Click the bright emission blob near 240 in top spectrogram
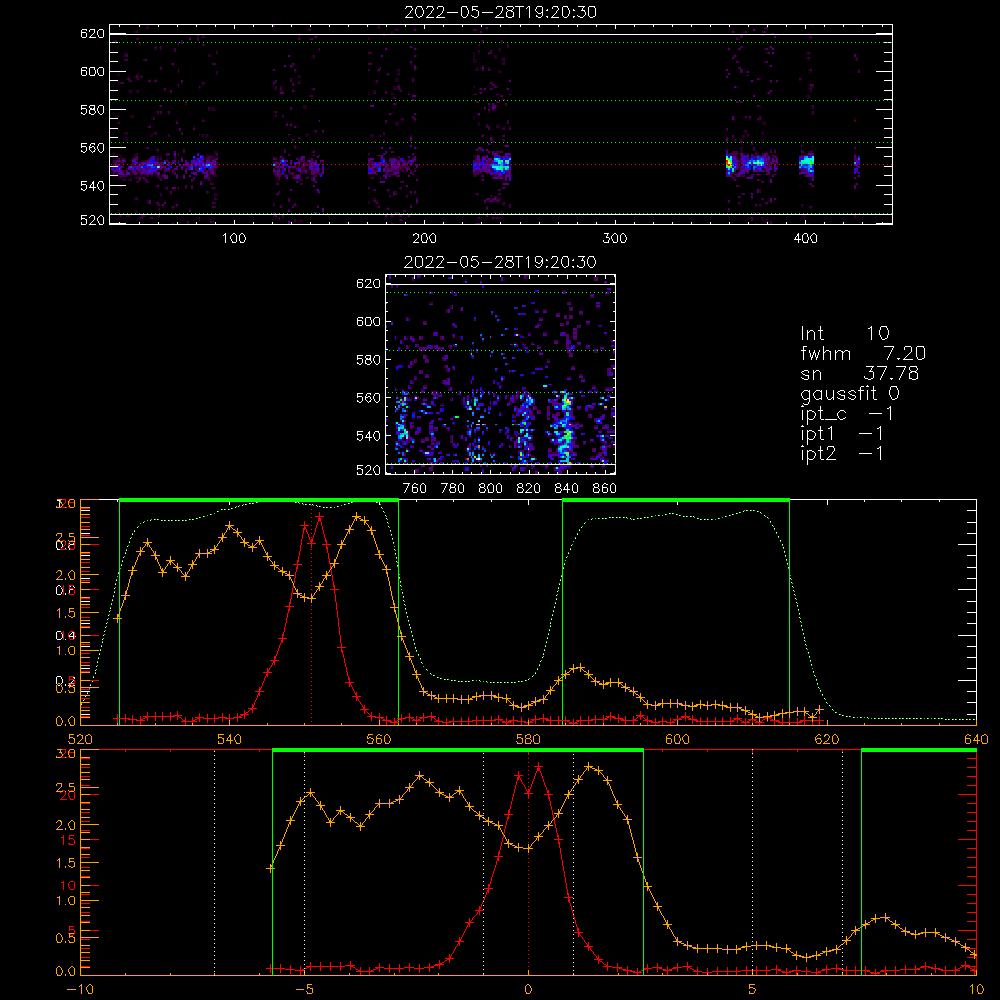This screenshot has width=1000, height=1000. [x=500, y=165]
